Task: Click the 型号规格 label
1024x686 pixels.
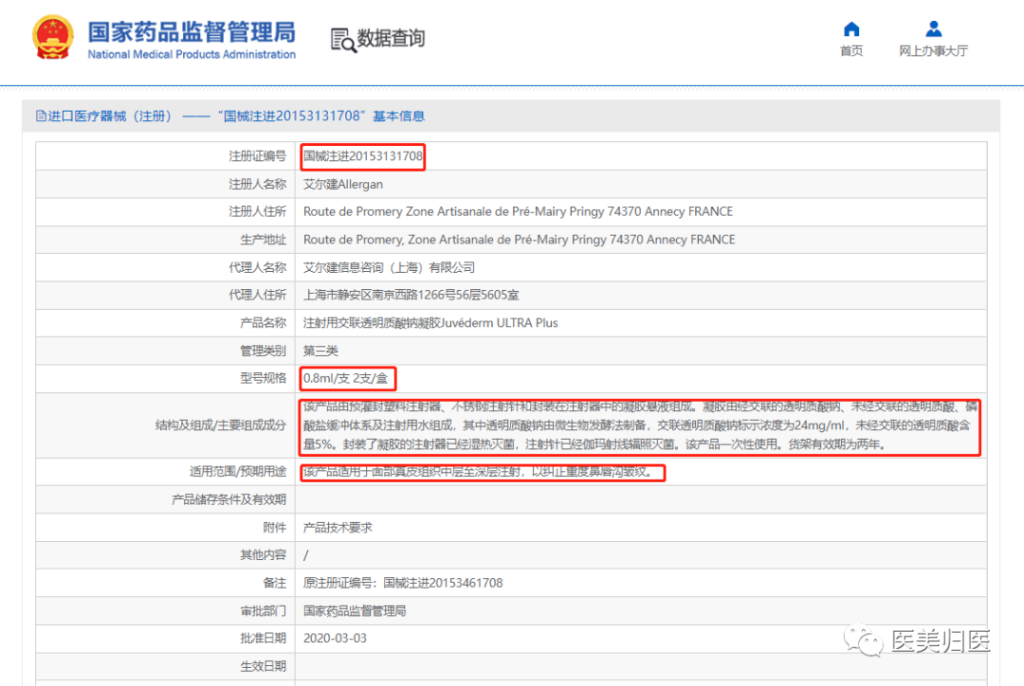Action: [263, 378]
